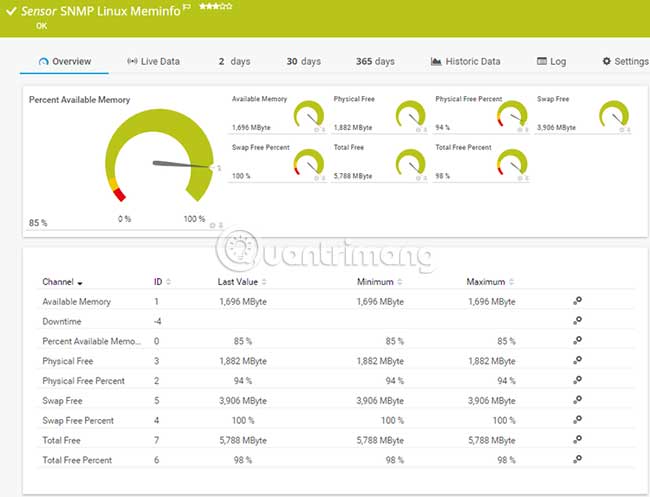
Task: Click the 3,906 MByte minimum value in table
Action: pyautogui.click(x=380, y=401)
